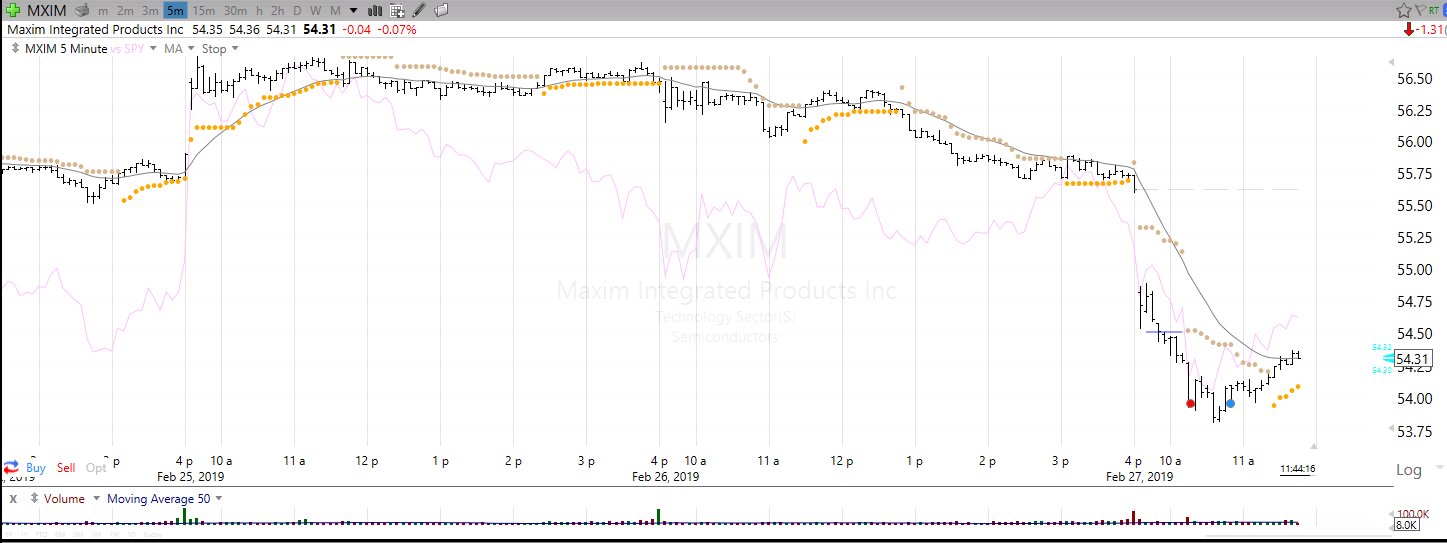This screenshot has width=1447, height=543.
Task: Click the move handle beside MXIM 5 Minute
Action: click(15, 48)
